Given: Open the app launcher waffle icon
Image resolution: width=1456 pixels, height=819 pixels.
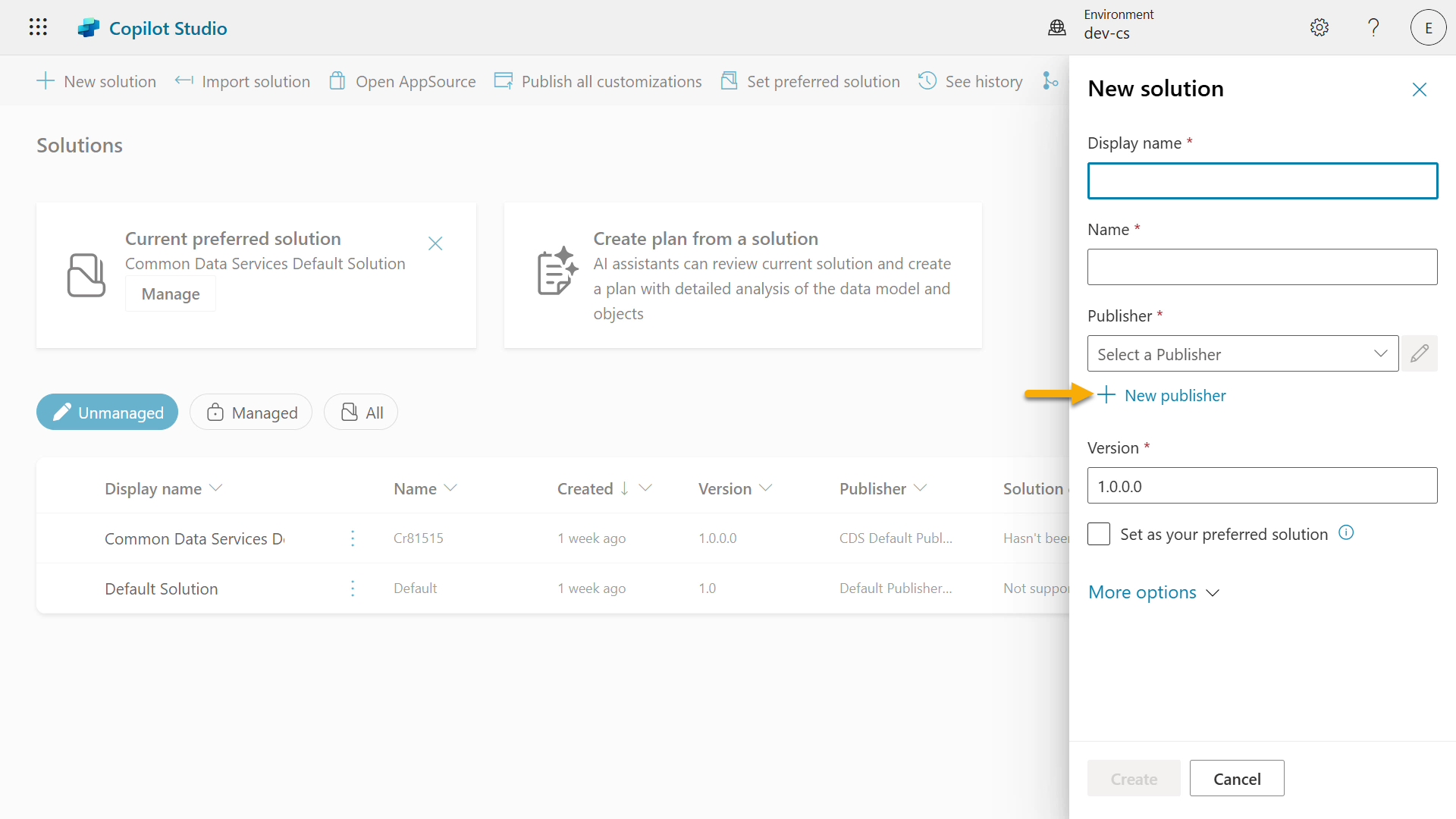Looking at the screenshot, I should tap(38, 27).
